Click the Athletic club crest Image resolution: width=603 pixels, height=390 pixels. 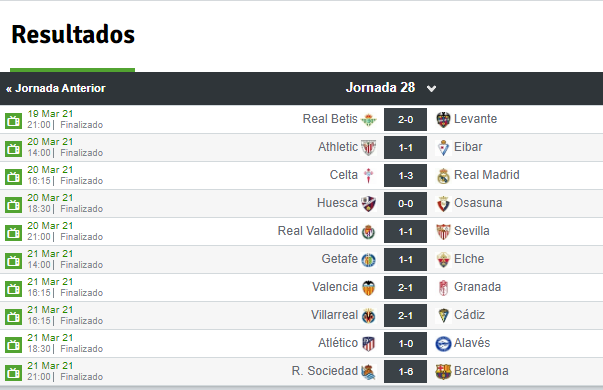pos(369,148)
